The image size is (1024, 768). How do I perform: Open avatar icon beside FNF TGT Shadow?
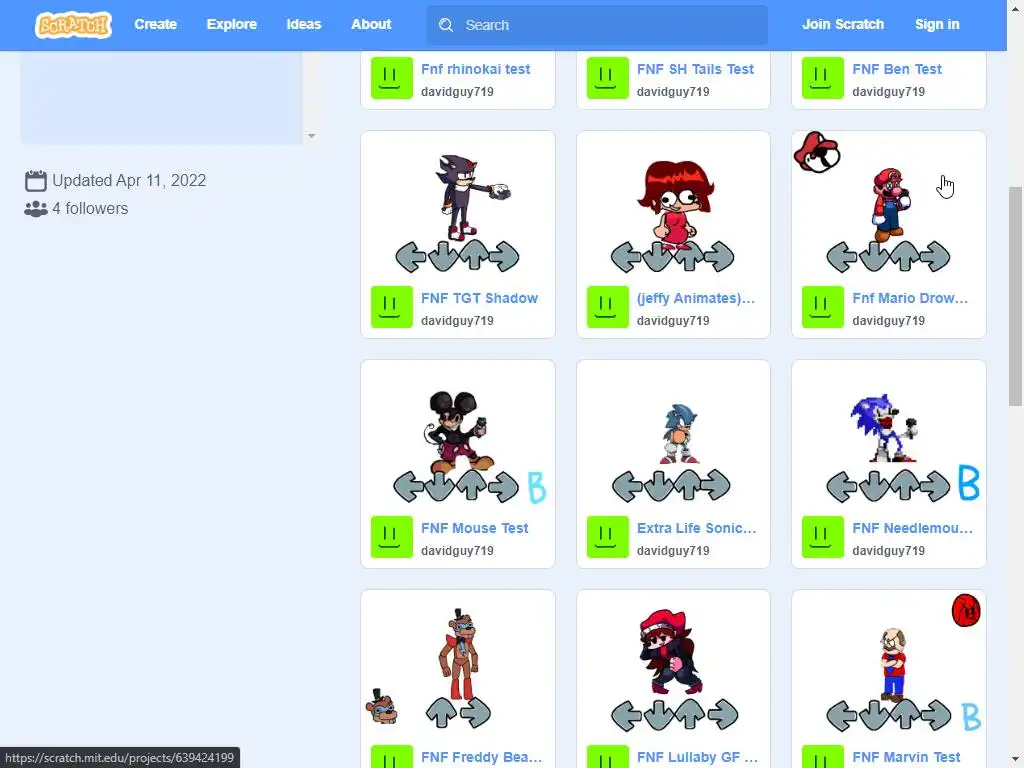[x=391, y=307]
